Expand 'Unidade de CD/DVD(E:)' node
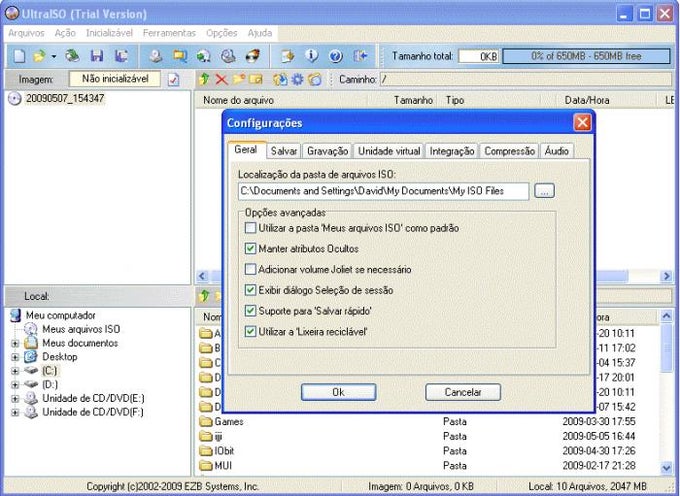Viewport: 680px width, 496px height. 15,398
